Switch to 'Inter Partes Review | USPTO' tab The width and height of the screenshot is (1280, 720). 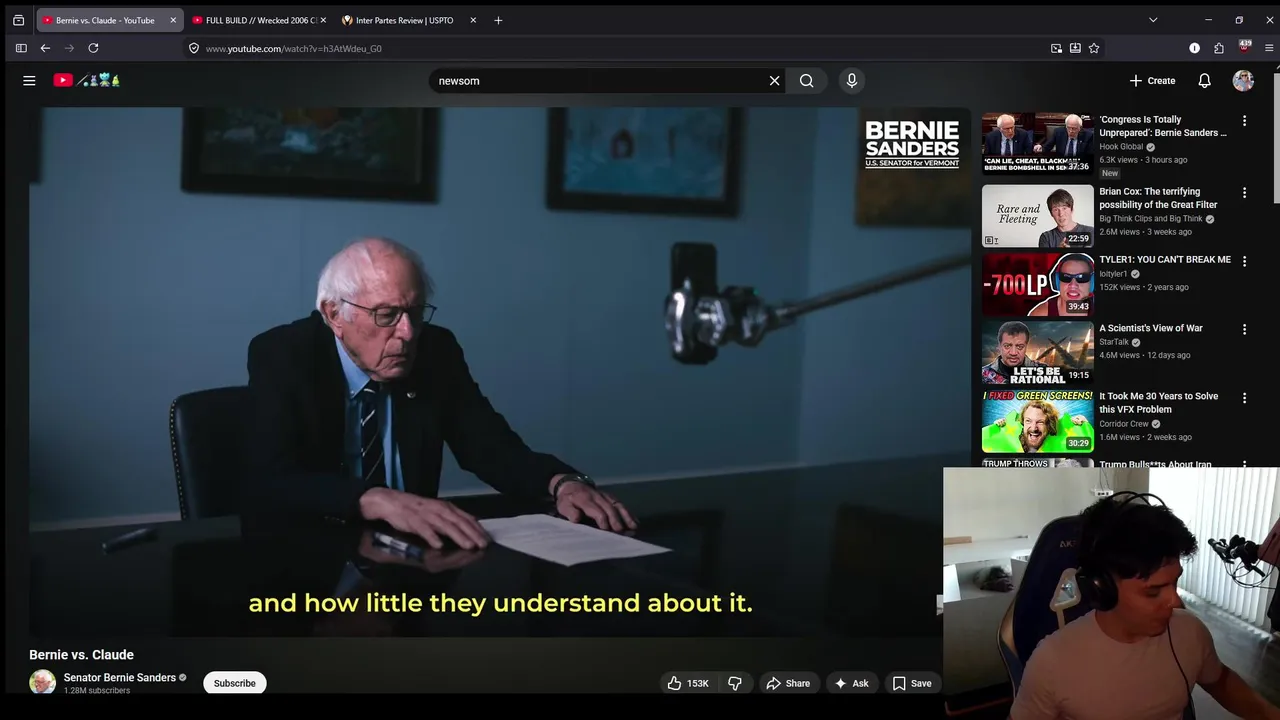pyautogui.click(x=409, y=20)
